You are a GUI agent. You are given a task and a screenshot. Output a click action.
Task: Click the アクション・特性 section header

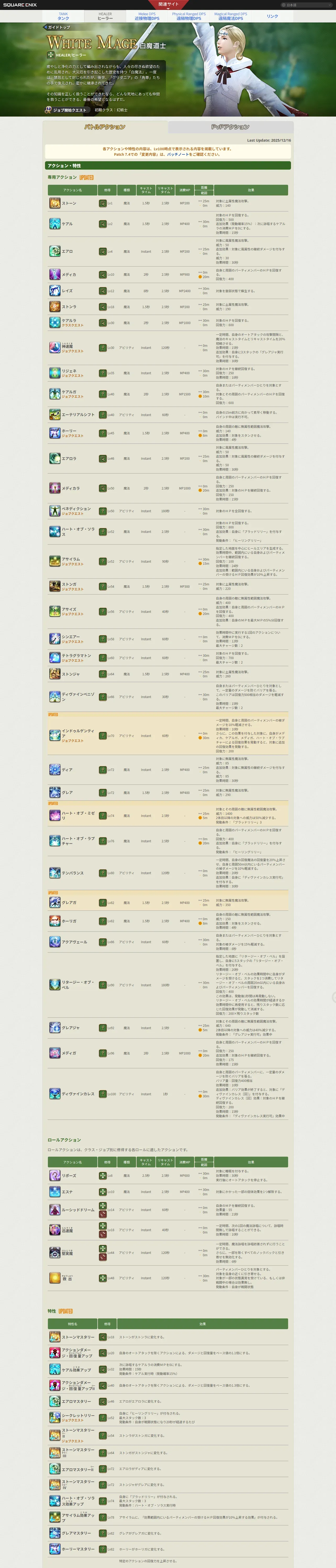click(168, 166)
